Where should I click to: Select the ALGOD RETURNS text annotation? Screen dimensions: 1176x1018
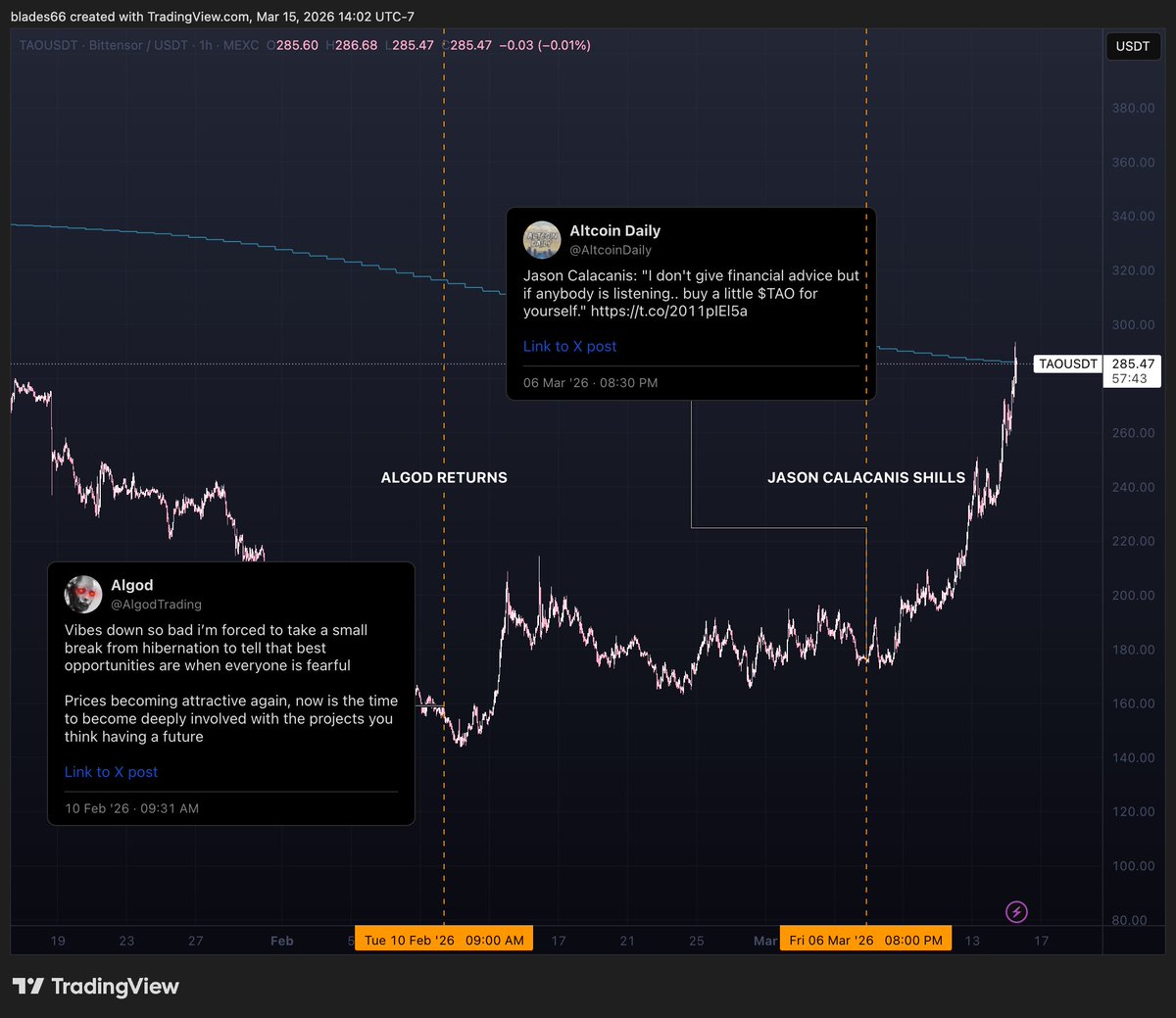tap(444, 478)
